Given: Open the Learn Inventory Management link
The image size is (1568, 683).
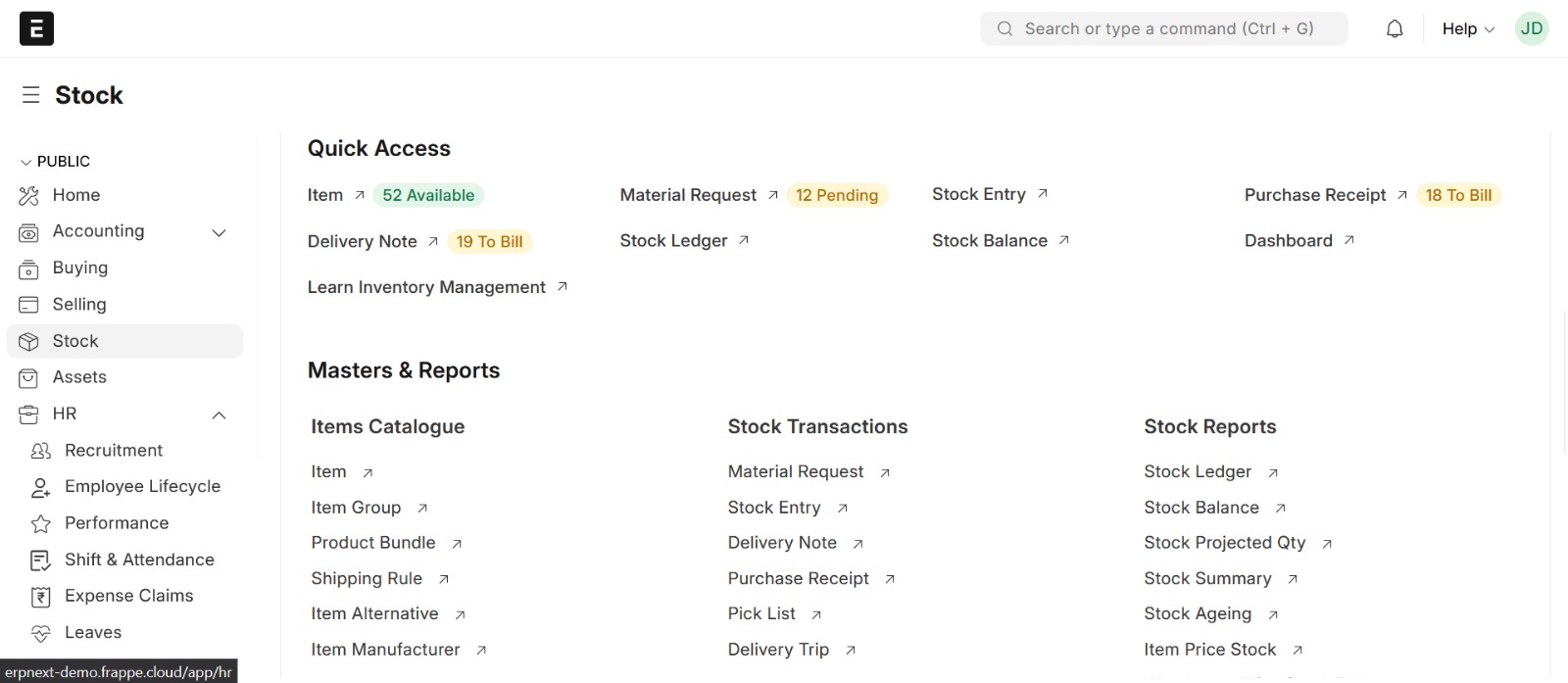Looking at the screenshot, I should (426, 287).
